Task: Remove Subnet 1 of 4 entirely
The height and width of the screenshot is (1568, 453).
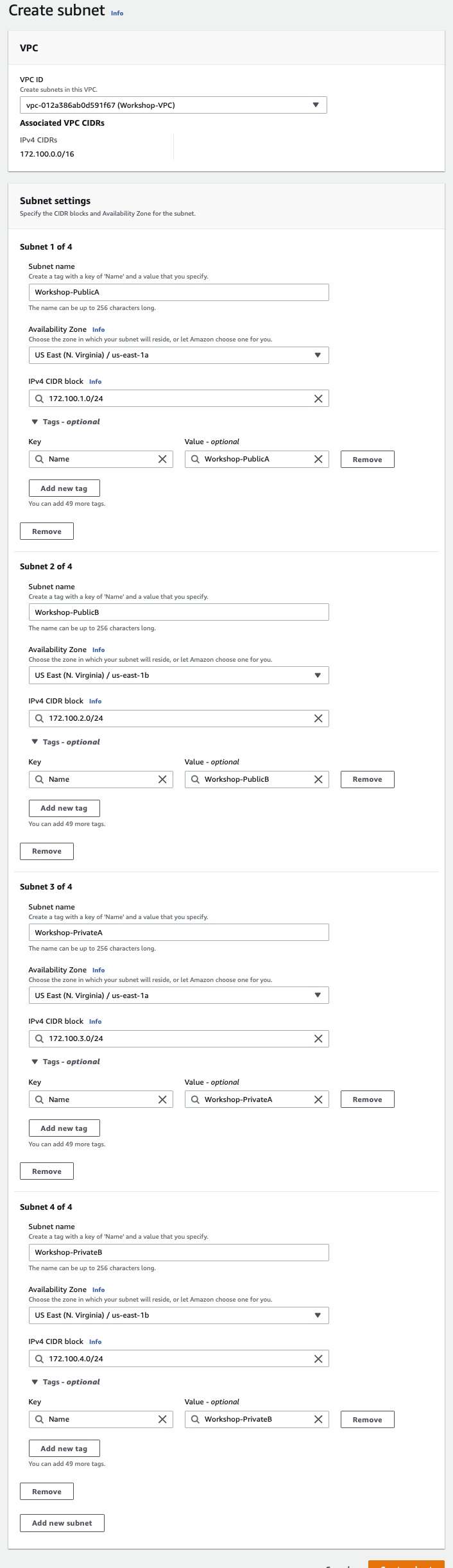Action: click(47, 531)
